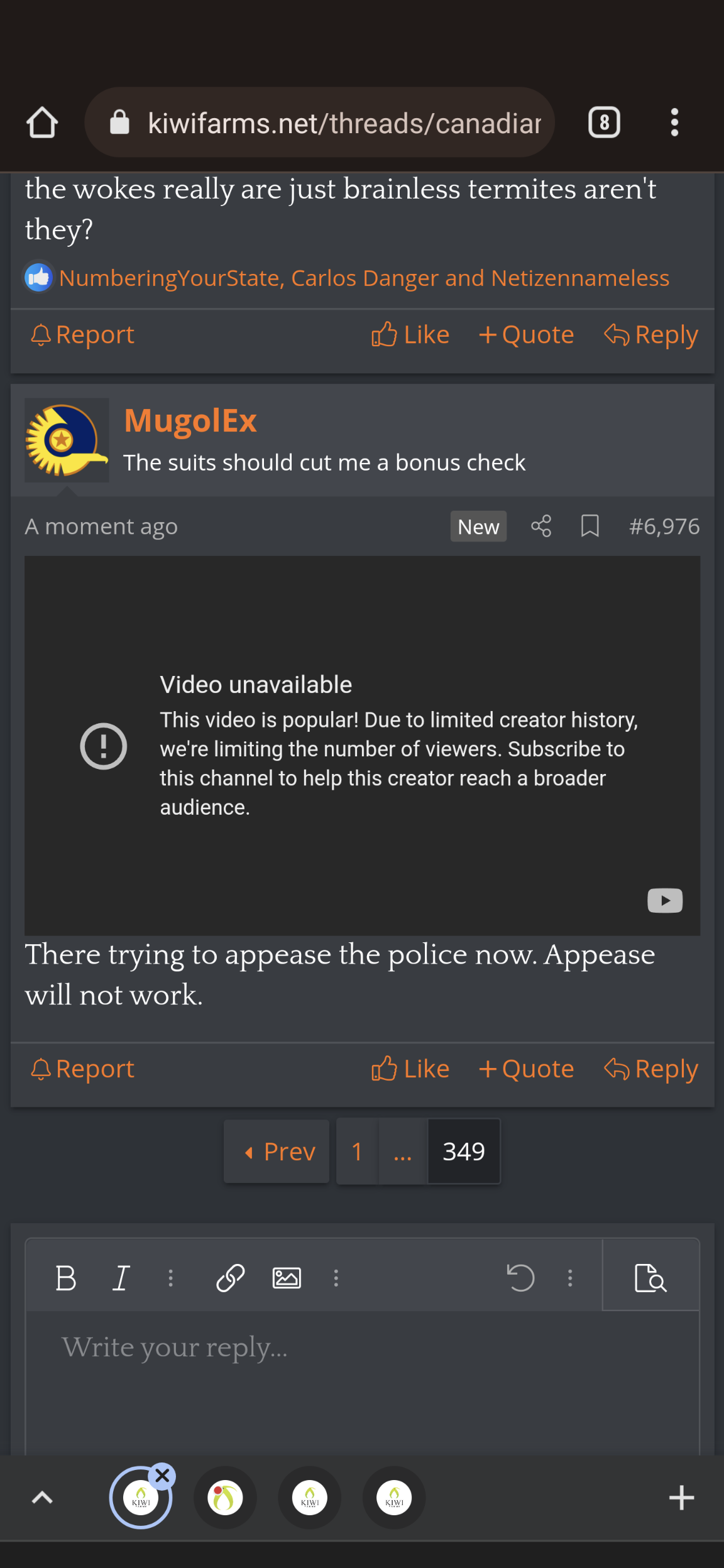Toggle bold formatting in reply editor
The image size is (724, 1568).
tap(66, 1278)
